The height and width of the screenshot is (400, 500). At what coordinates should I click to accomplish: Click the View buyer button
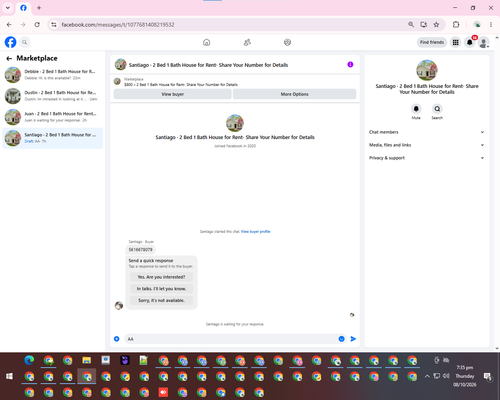tap(173, 94)
